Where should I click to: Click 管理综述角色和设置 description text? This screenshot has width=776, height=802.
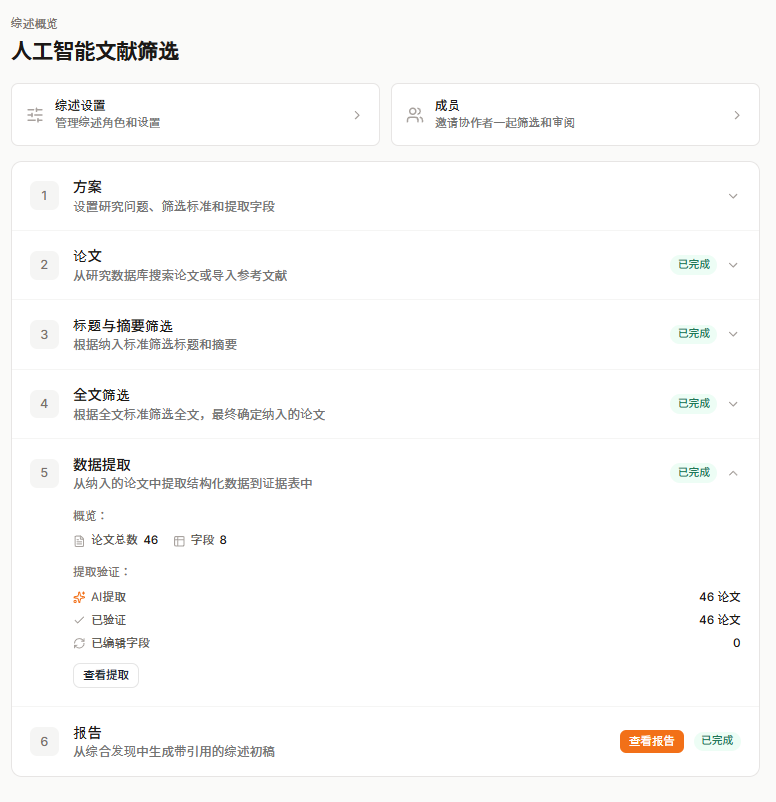tap(107, 123)
